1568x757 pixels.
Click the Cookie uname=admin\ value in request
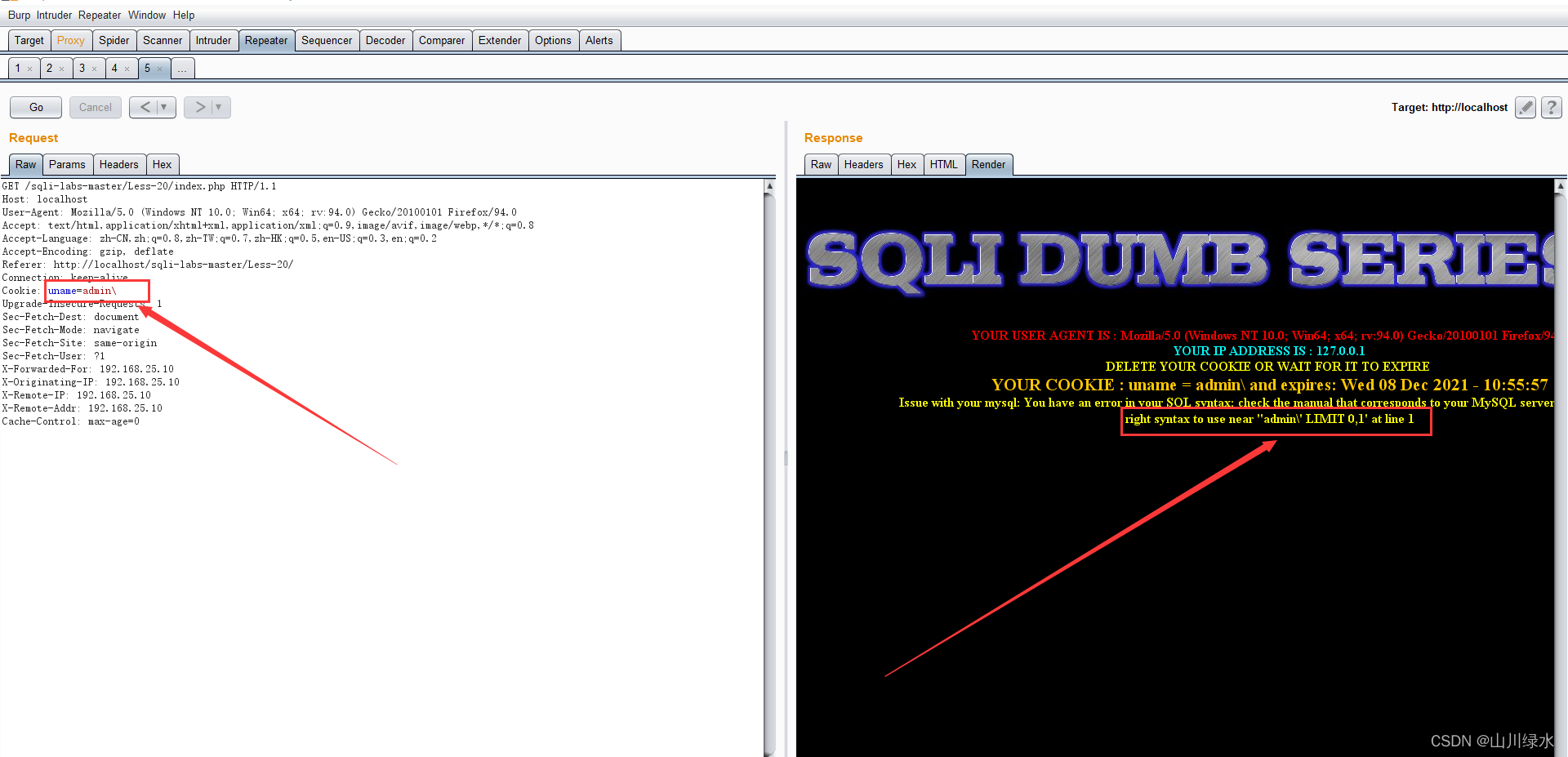click(x=82, y=291)
